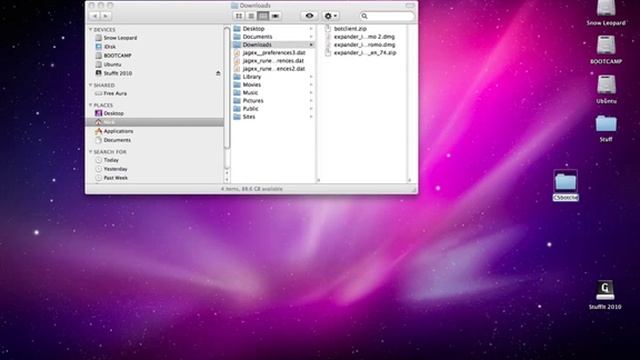The image size is (640, 360).
Task: Collapse the SEARCH FOR sidebar section
Action: (x=91, y=152)
